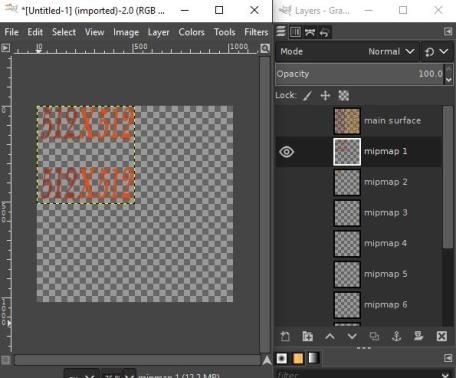Click the 'main surface' layer name

(x=392, y=120)
